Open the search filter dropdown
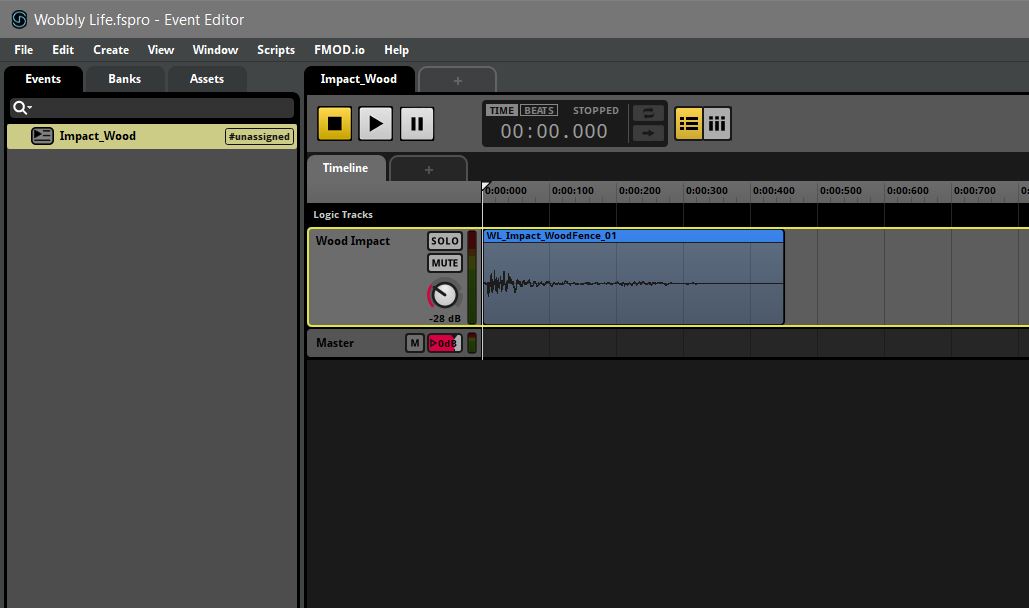1029x608 pixels. click(x=22, y=108)
